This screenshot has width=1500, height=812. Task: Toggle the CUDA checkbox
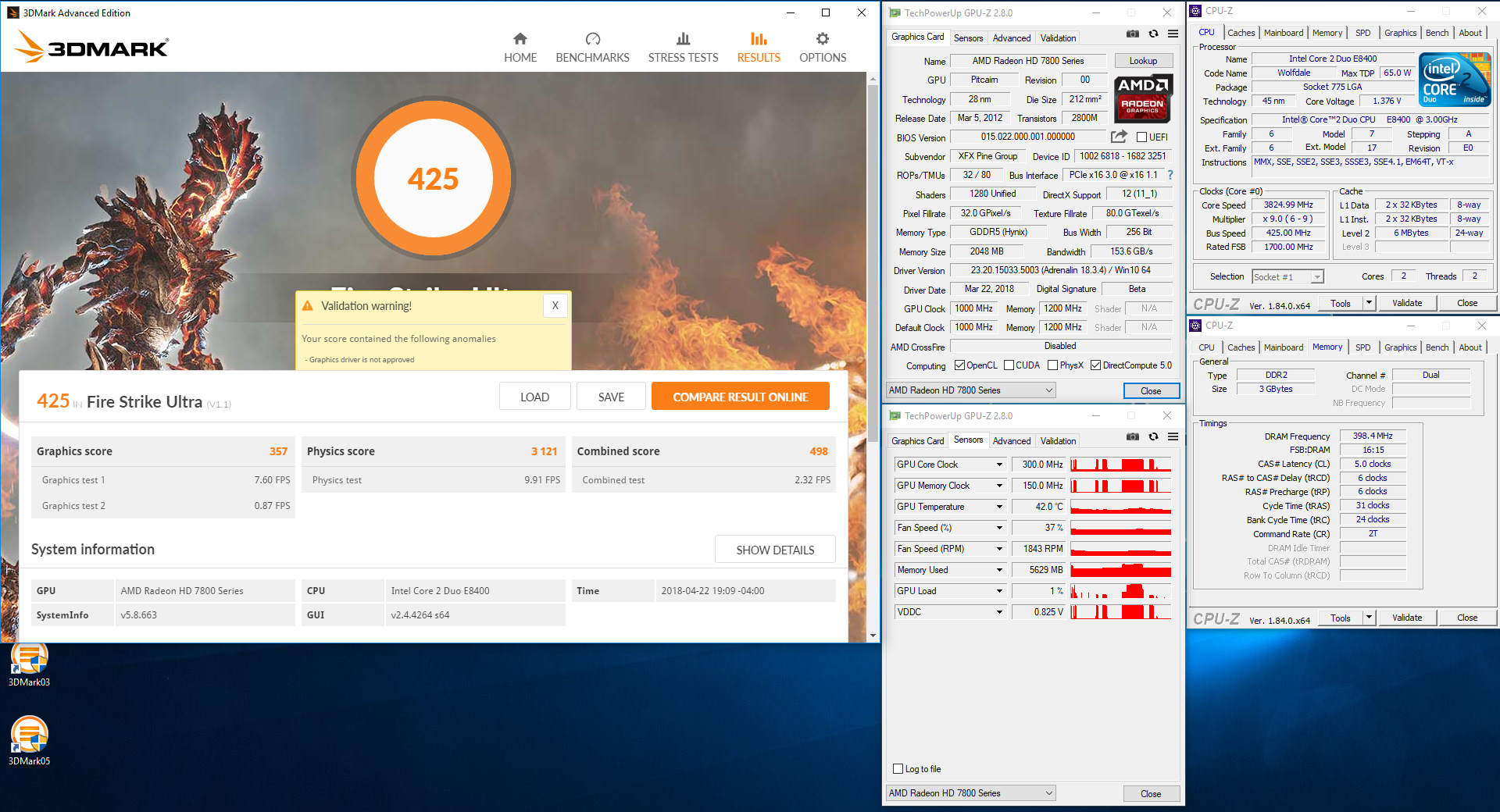click(x=1009, y=365)
